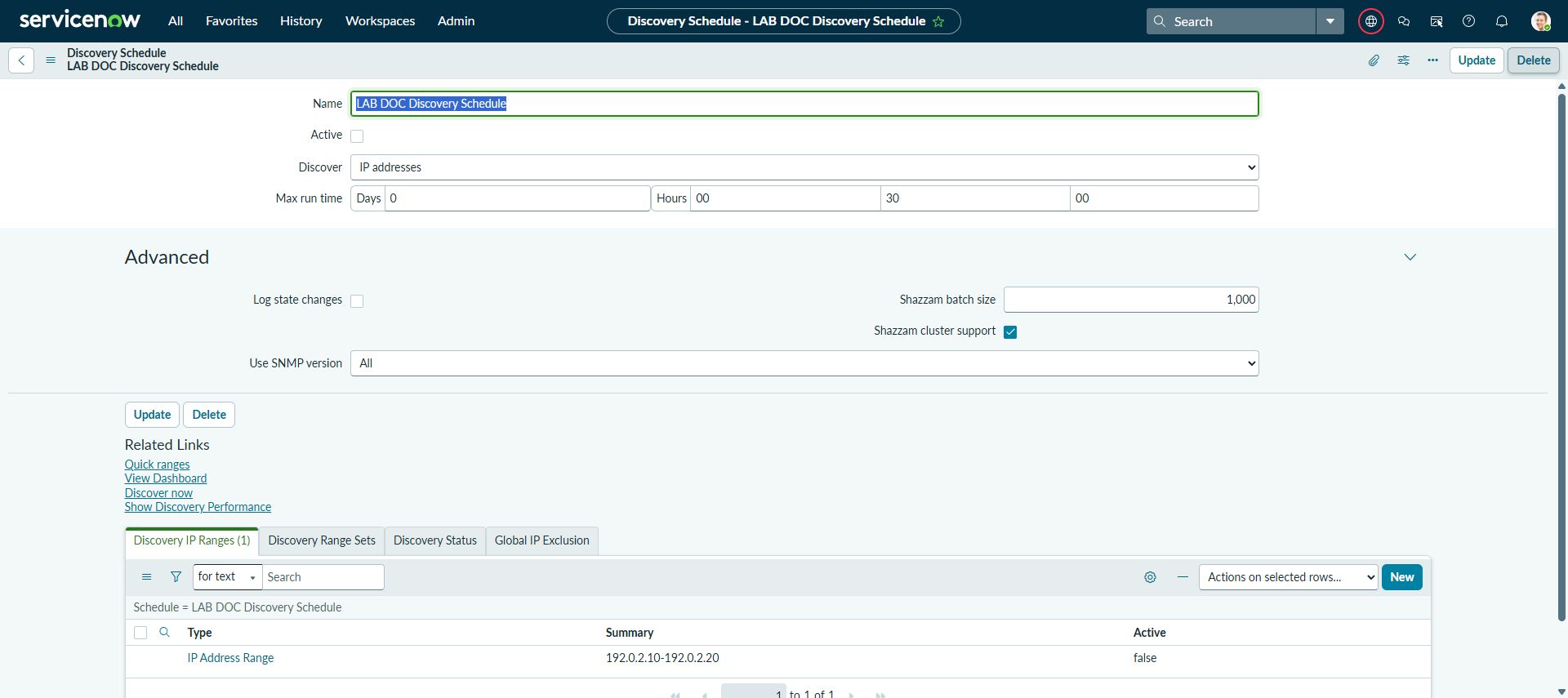Switch to Global IP Exclusion tab

[x=542, y=540]
